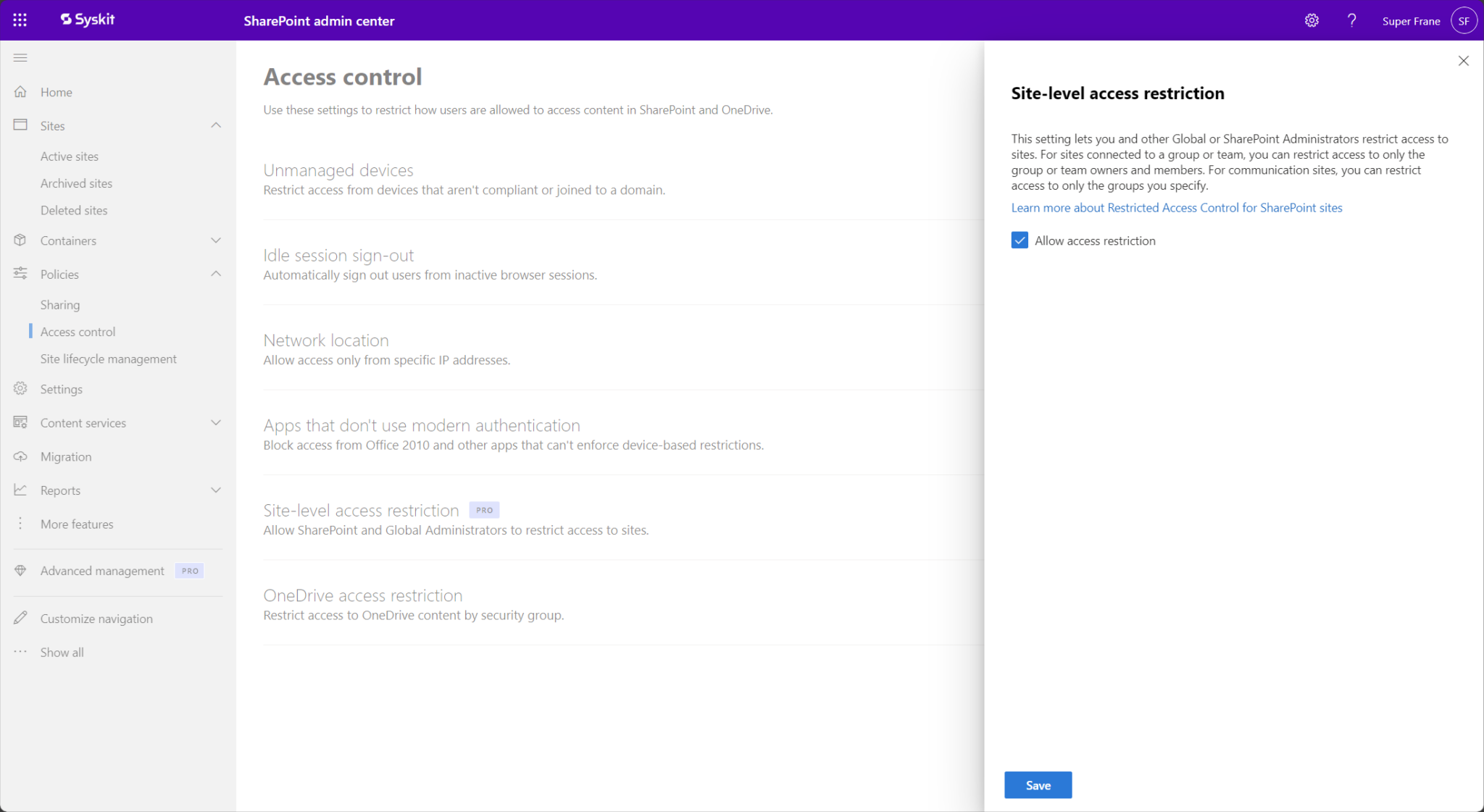
Task: Open the Migration section icon
Action: pyautogui.click(x=21, y=456)
